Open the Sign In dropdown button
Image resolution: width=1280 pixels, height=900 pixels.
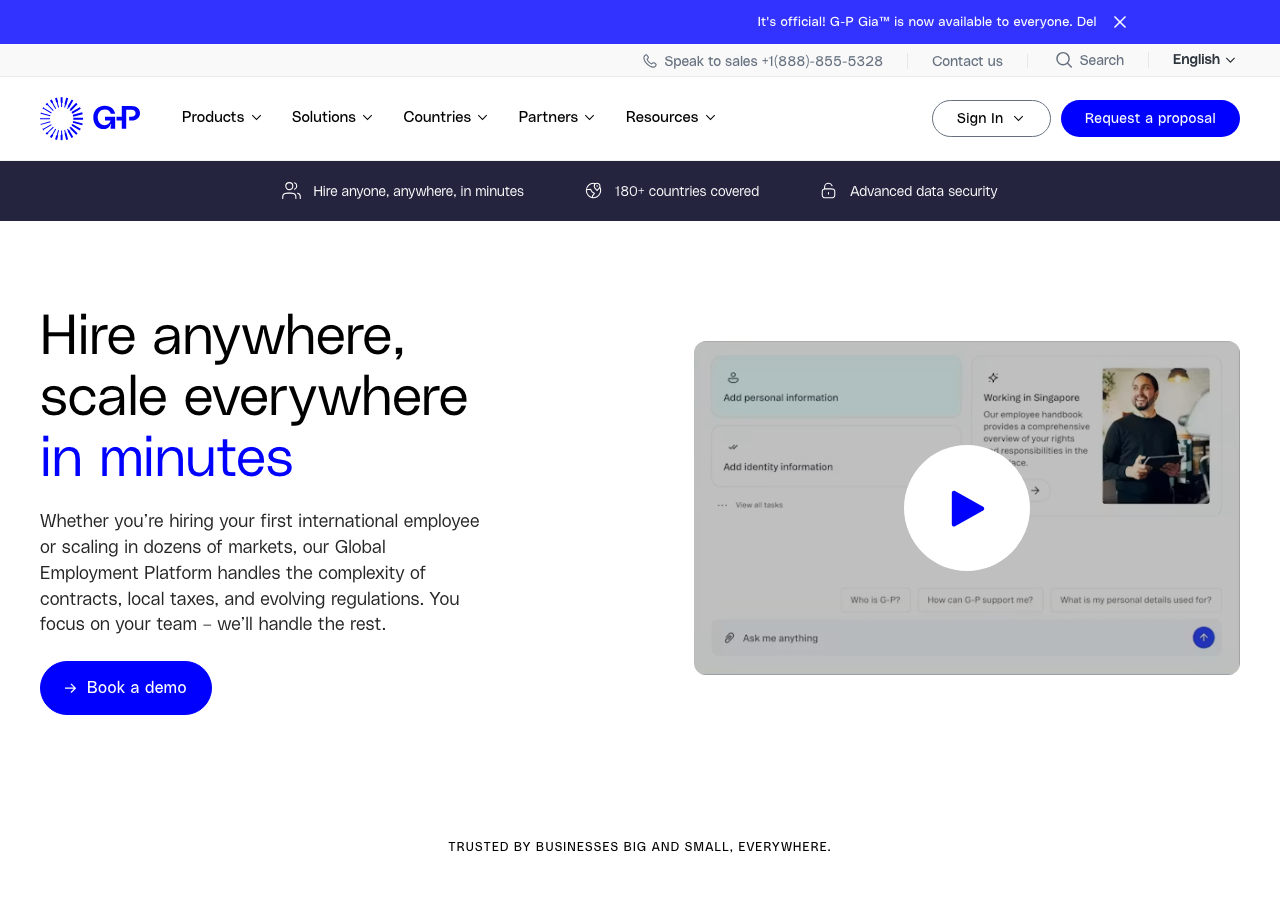(x=991, y=118)
